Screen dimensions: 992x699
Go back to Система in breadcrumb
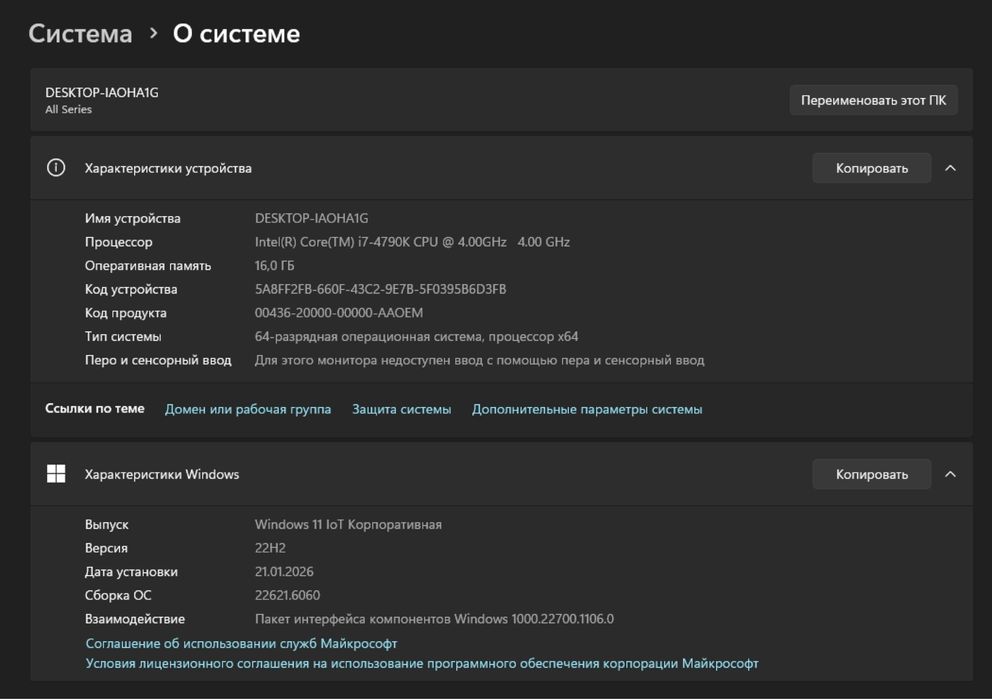point(80,33)
